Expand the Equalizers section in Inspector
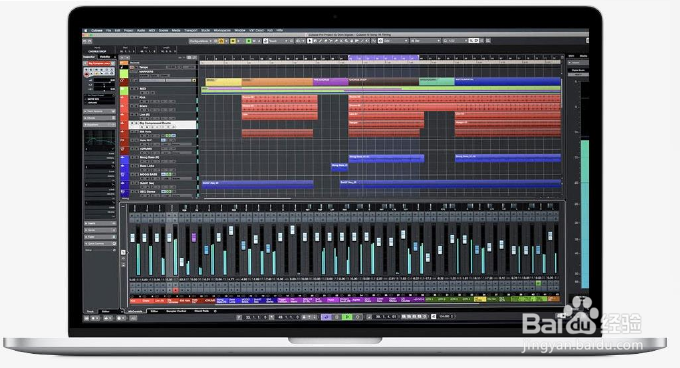 coord(99,124)
